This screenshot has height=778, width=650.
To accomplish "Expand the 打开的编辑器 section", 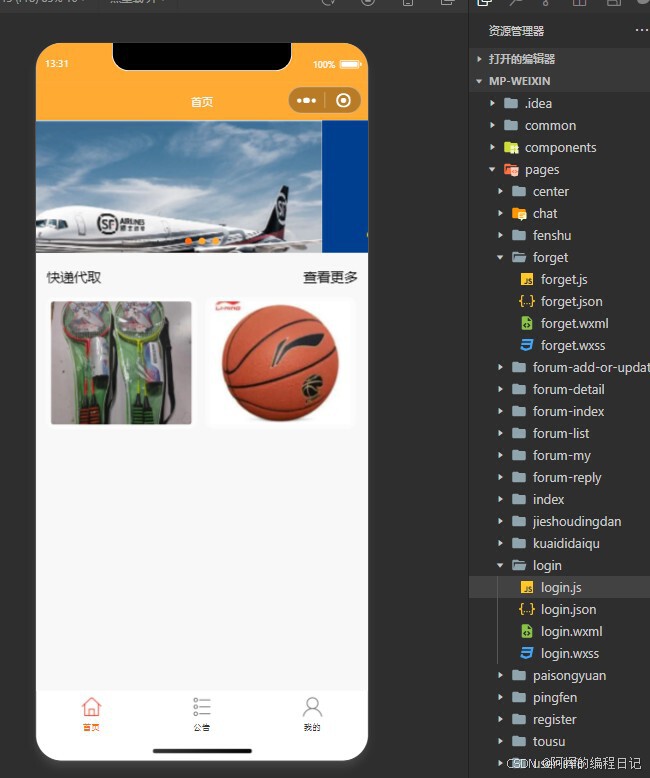I will coord(559,59).
